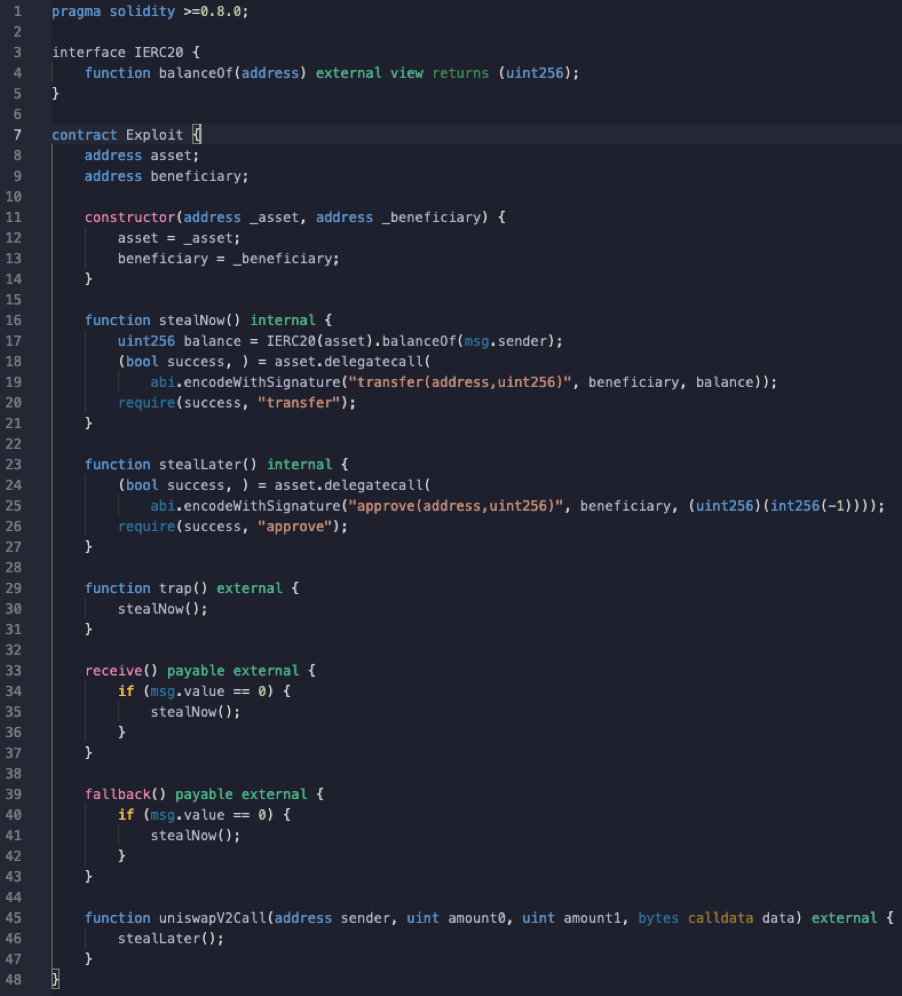Click line number 7 in the gutter
Image resolution: width=902 pixels, height=996 pixels.
point(17,135)
